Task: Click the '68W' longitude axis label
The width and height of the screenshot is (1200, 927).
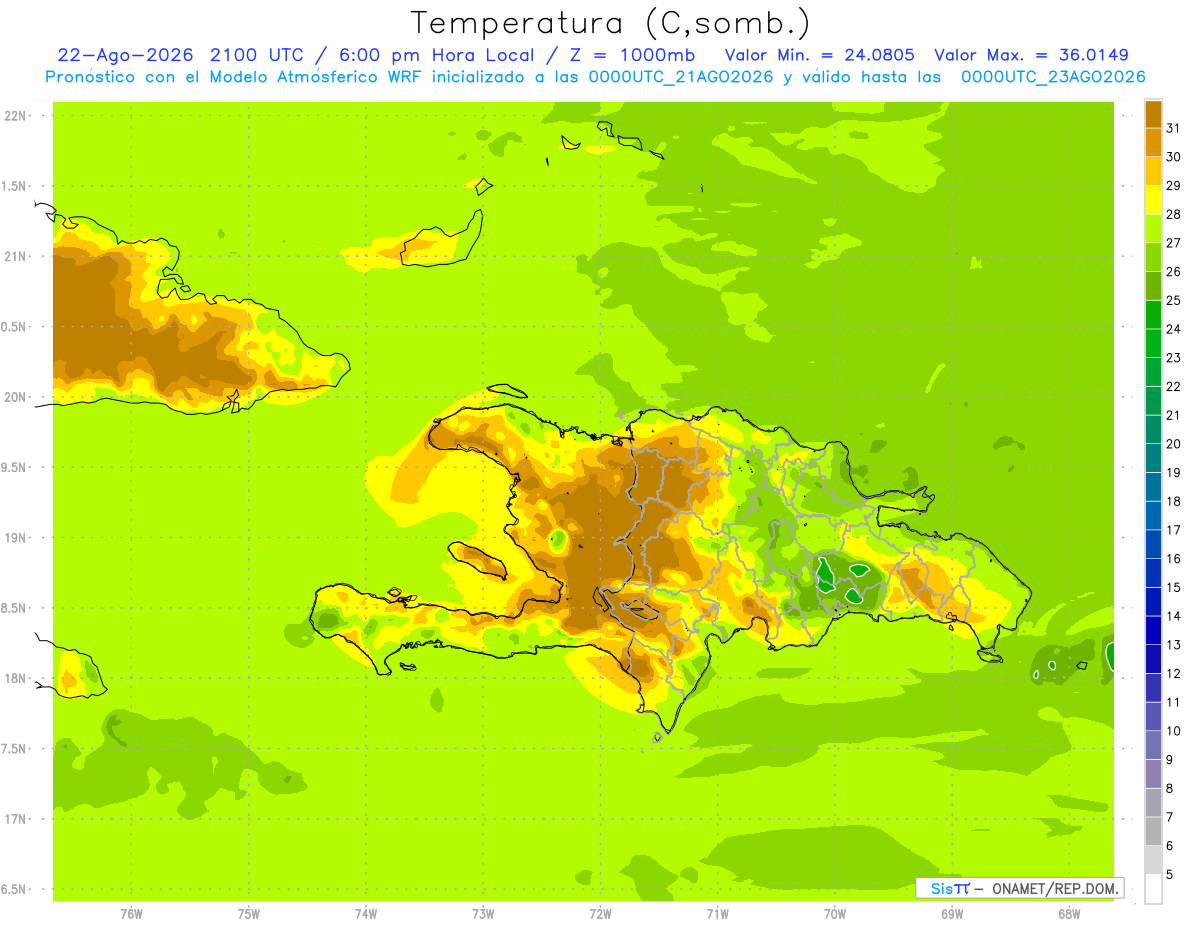Action: (1068, 914)
